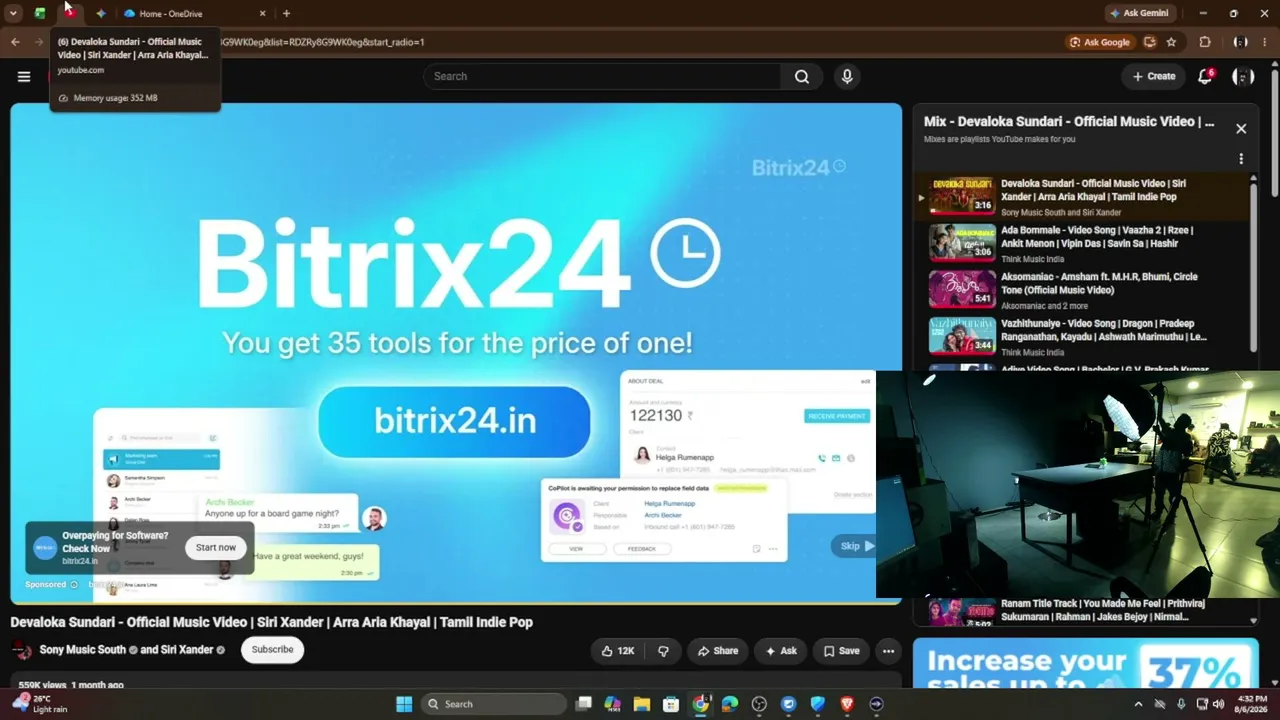Open Brave browser from the taskbar
Image resolution: width=1280 pixels, height=720 pixels.
[847, 704]
